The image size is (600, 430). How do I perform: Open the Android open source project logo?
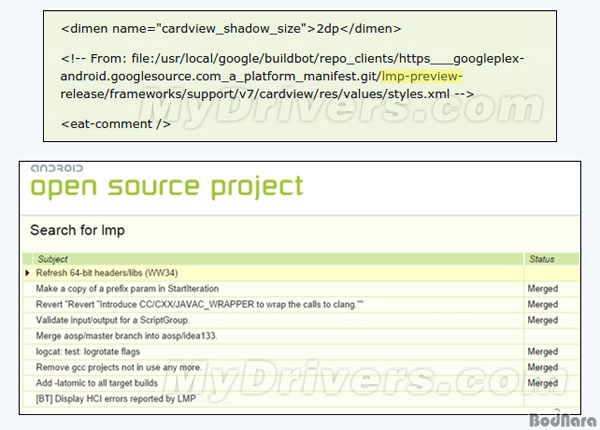point(166,182)
